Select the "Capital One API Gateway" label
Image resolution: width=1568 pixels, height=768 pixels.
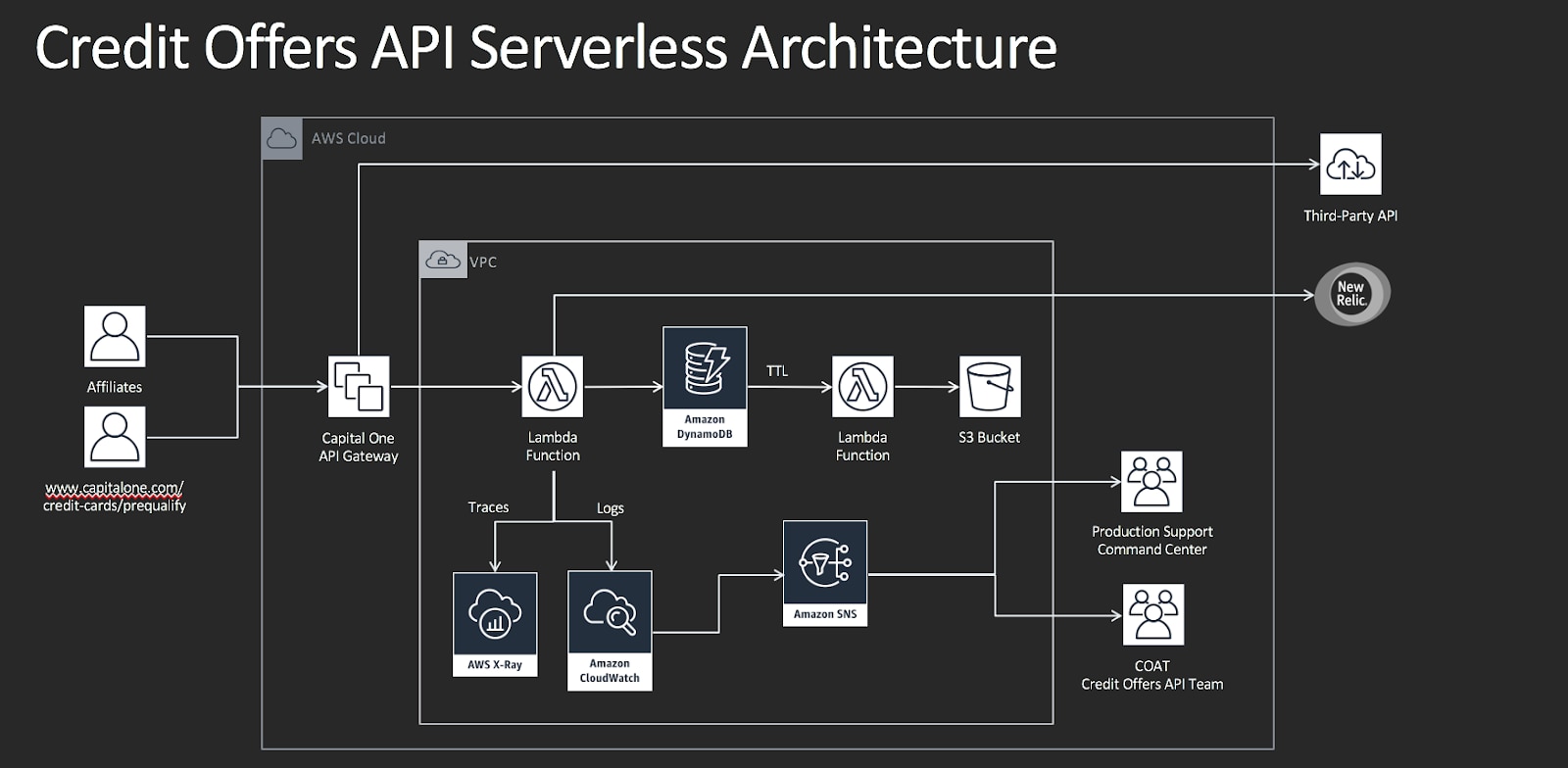359,447
